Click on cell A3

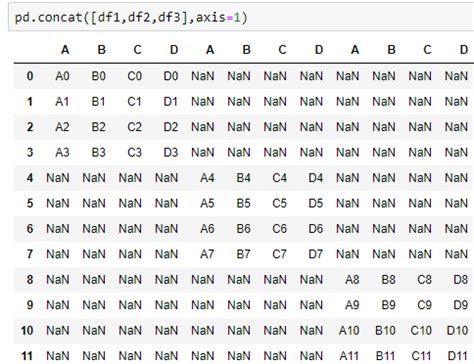pos(62,152)
